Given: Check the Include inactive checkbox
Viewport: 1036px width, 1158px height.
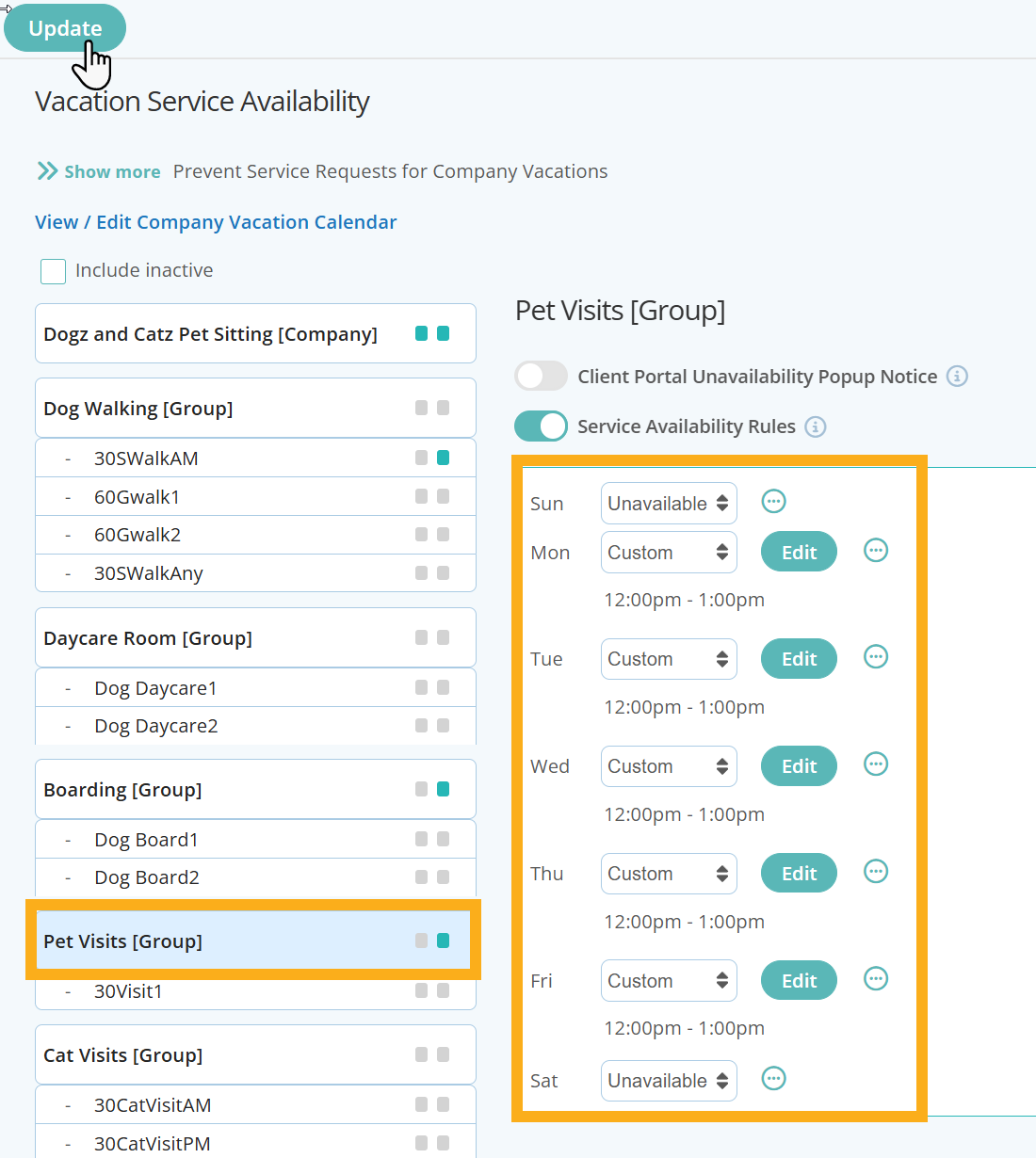Looking at the screenshot, I should click(x=53, y=271).
